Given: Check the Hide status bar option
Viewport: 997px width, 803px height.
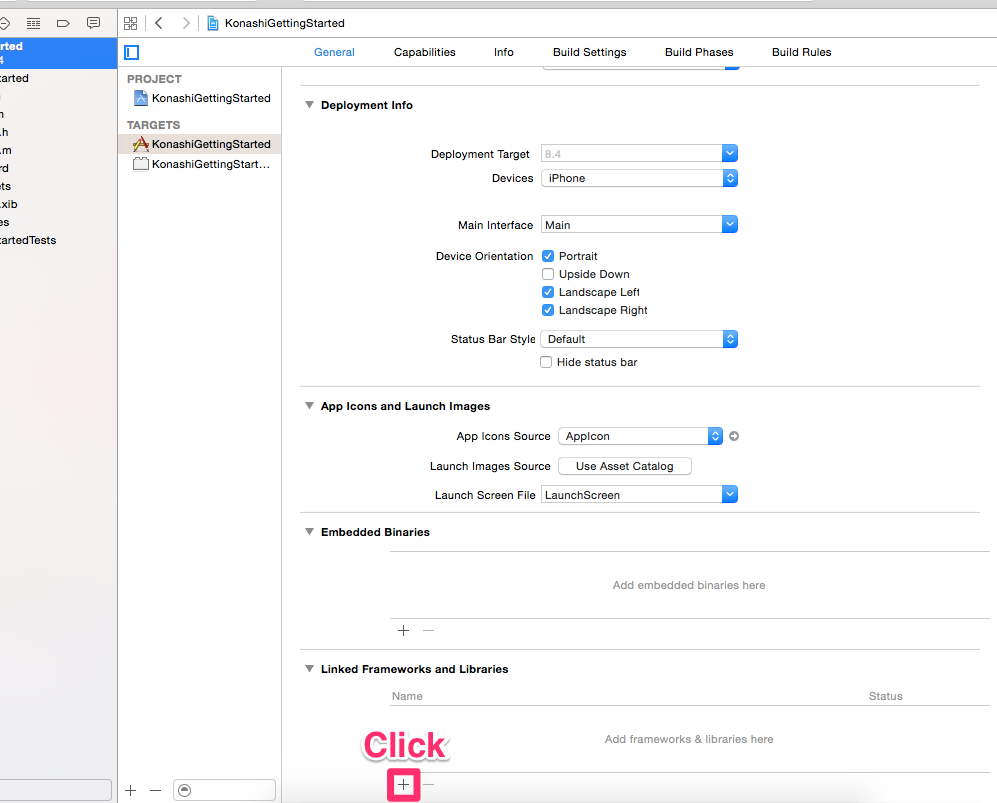Looking at the screenshot, I should coord(546,362).
